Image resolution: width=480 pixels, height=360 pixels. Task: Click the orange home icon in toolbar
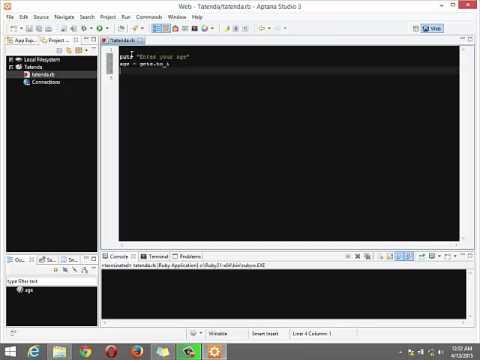point(176,29)
